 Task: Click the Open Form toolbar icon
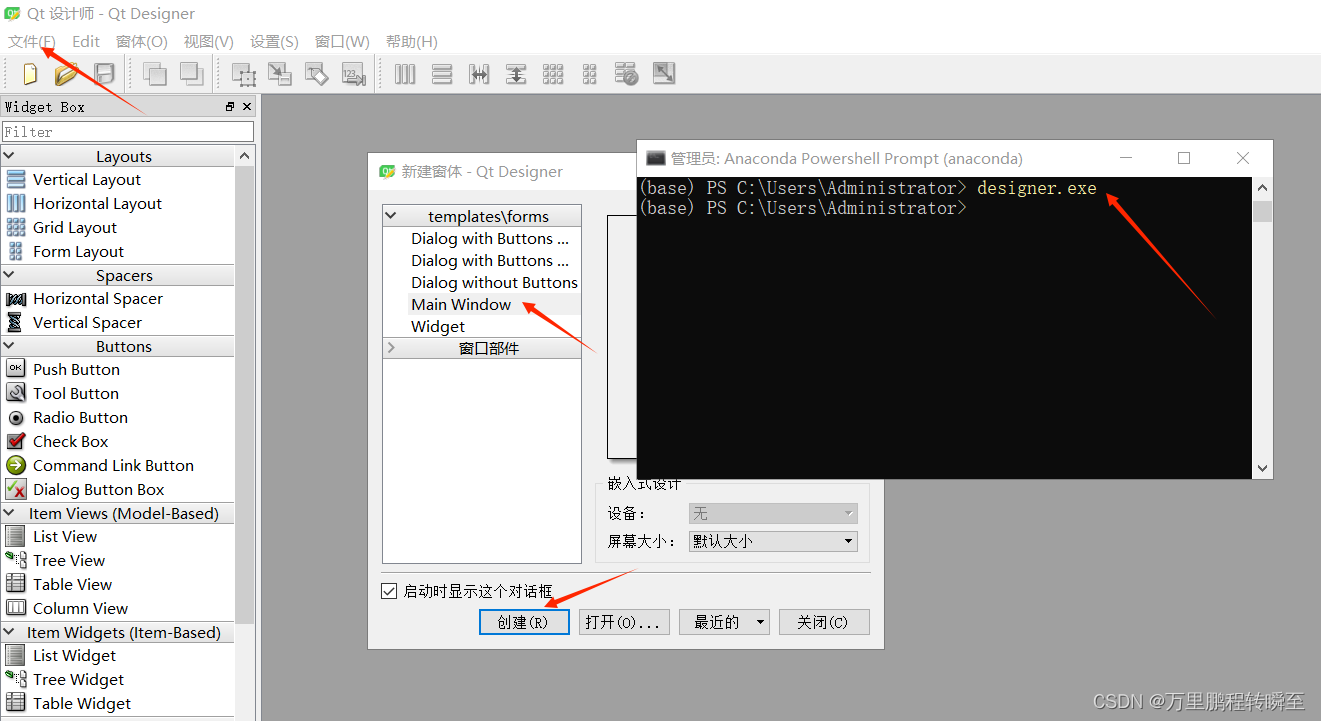point(65,73)
